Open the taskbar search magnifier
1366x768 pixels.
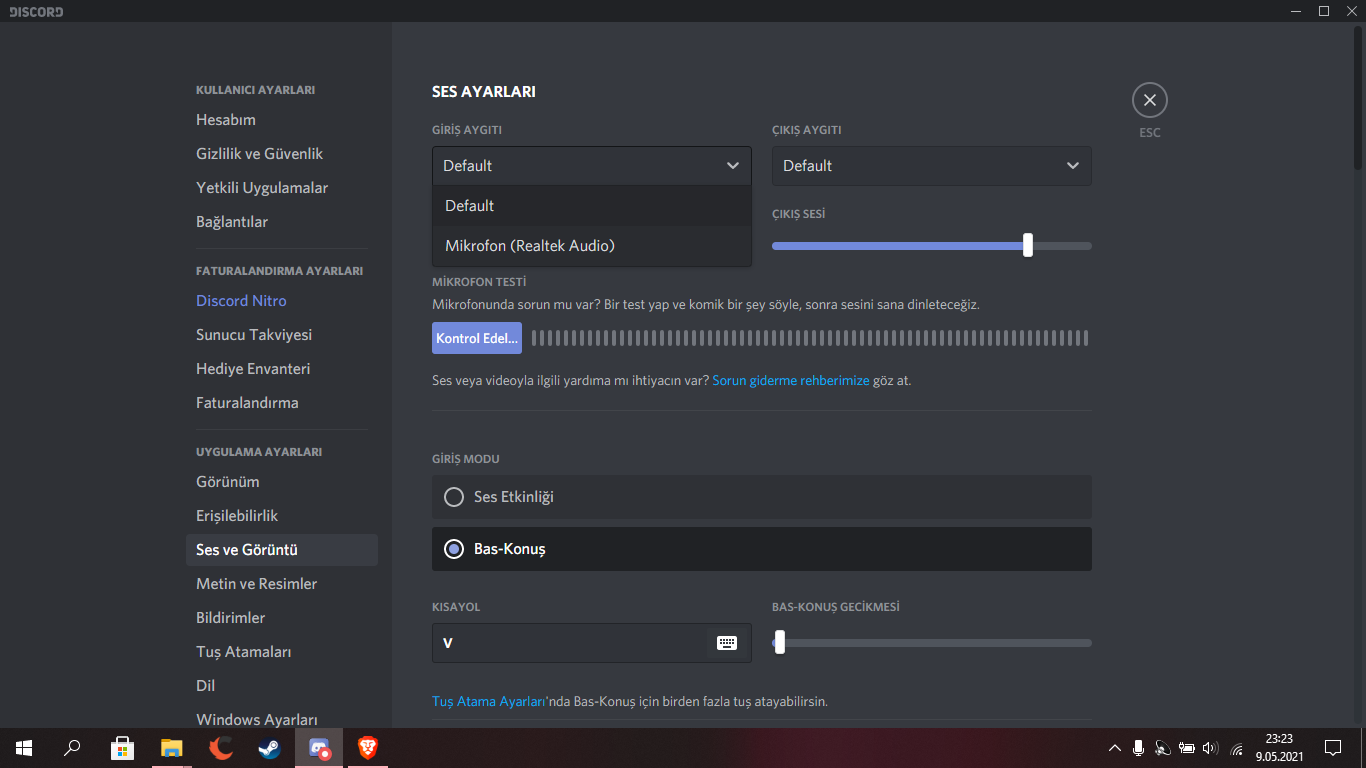pos(72,748)
